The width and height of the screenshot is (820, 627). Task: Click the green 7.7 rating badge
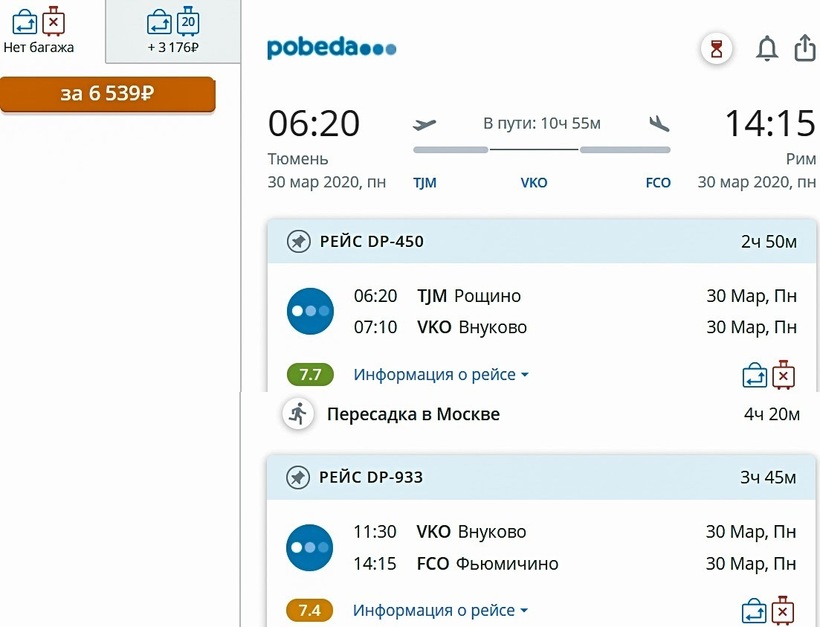point(310,375)
